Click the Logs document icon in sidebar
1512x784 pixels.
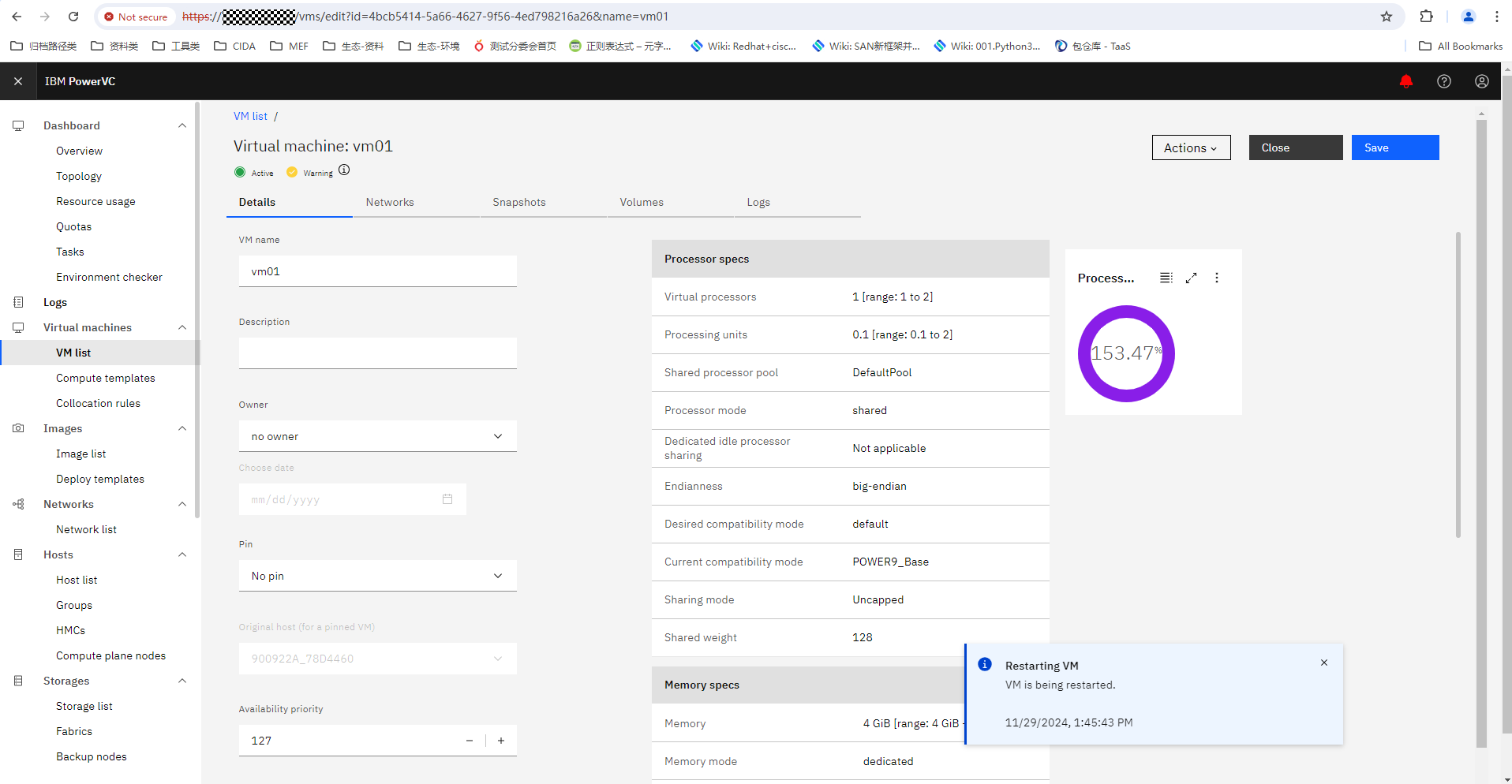(x=18, y=302)
